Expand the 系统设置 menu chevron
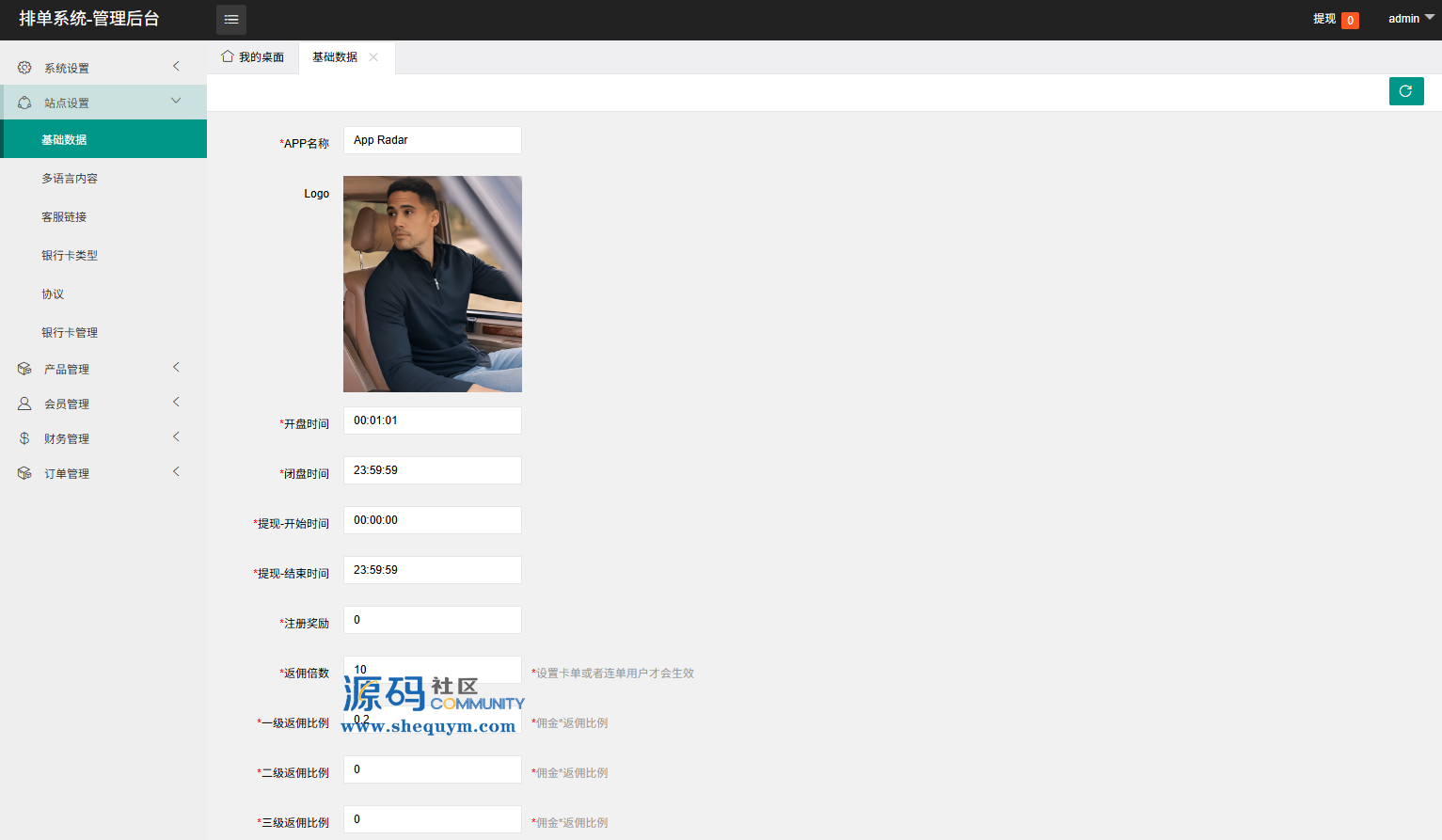 point(176,66)
